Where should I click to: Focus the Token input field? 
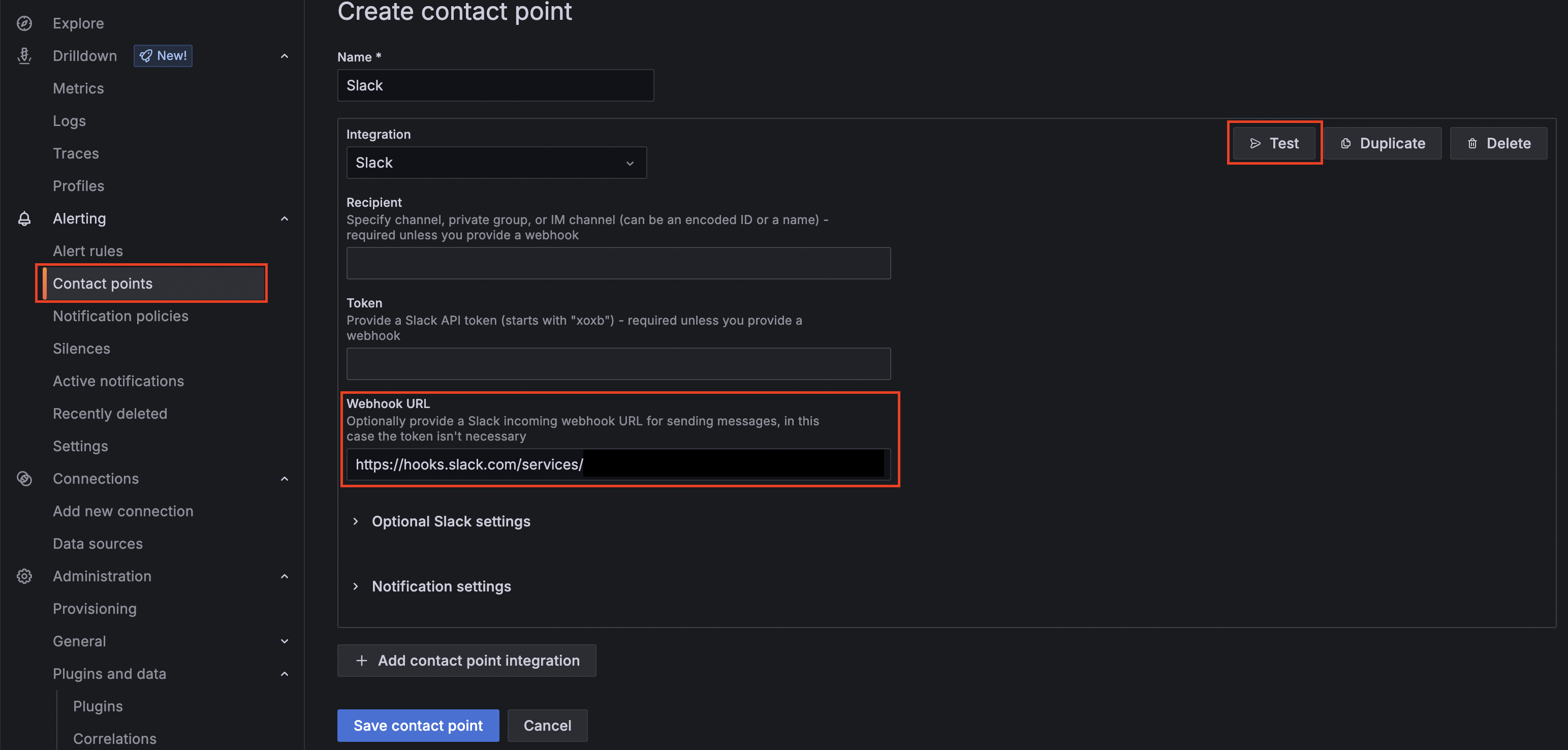(x=618, y=363)
